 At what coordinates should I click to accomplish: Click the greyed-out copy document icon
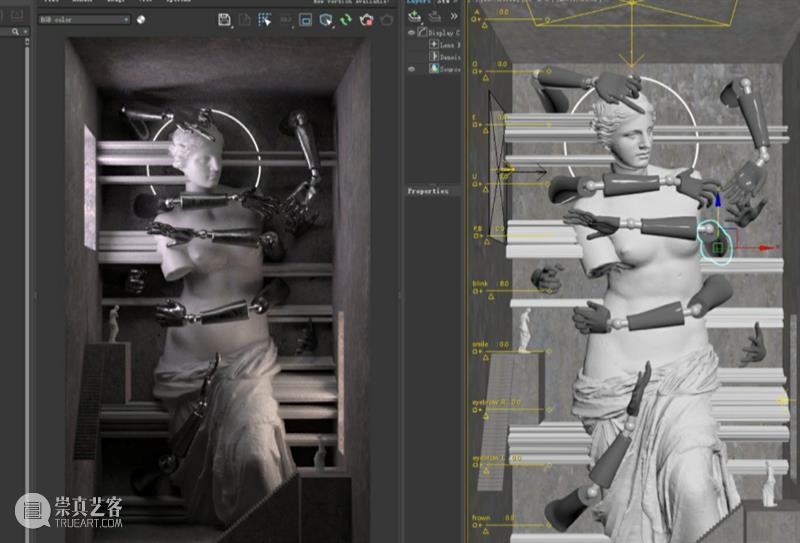click(245, 20)
